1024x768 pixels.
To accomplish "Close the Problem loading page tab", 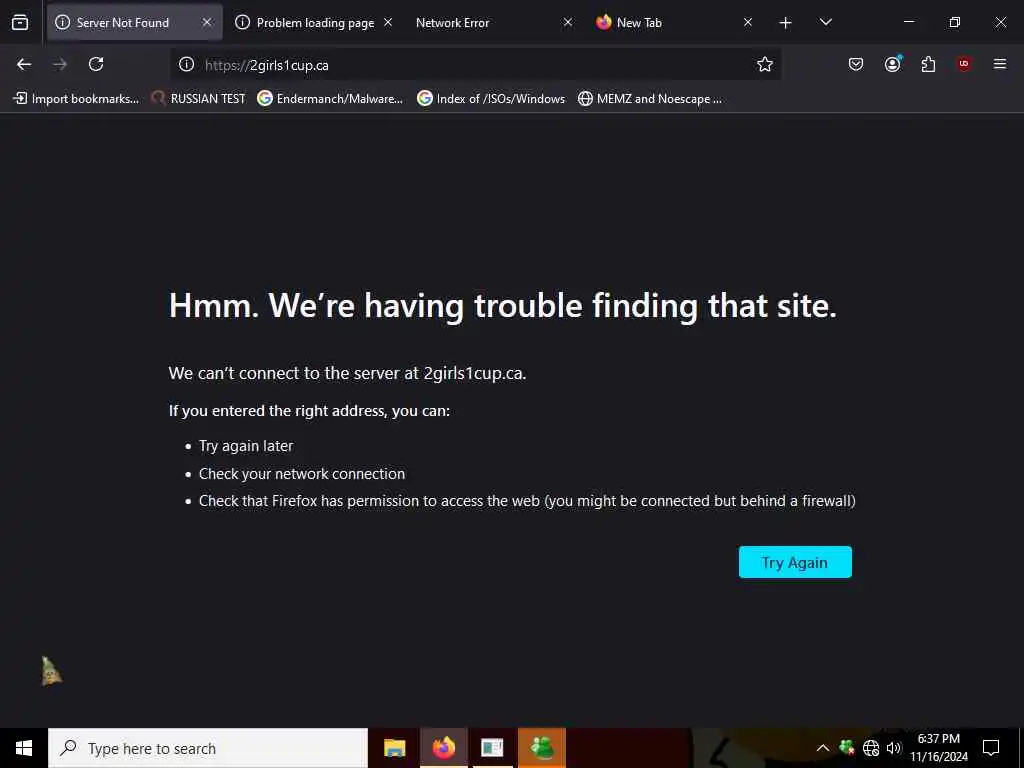I will 388,22.
